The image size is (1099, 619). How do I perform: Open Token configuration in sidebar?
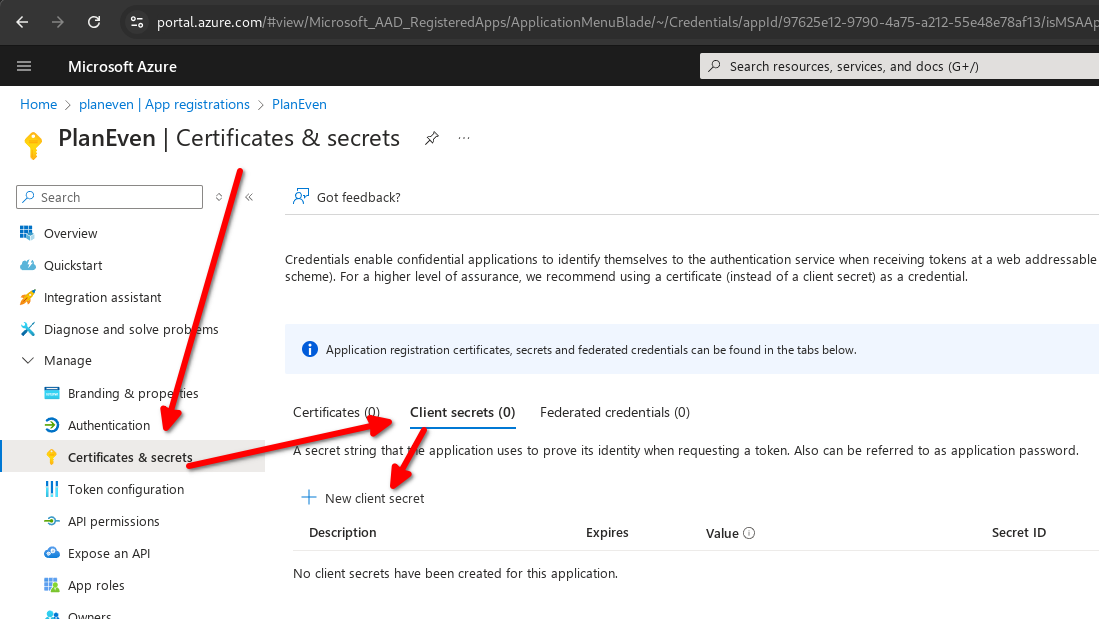coord(125,489)
